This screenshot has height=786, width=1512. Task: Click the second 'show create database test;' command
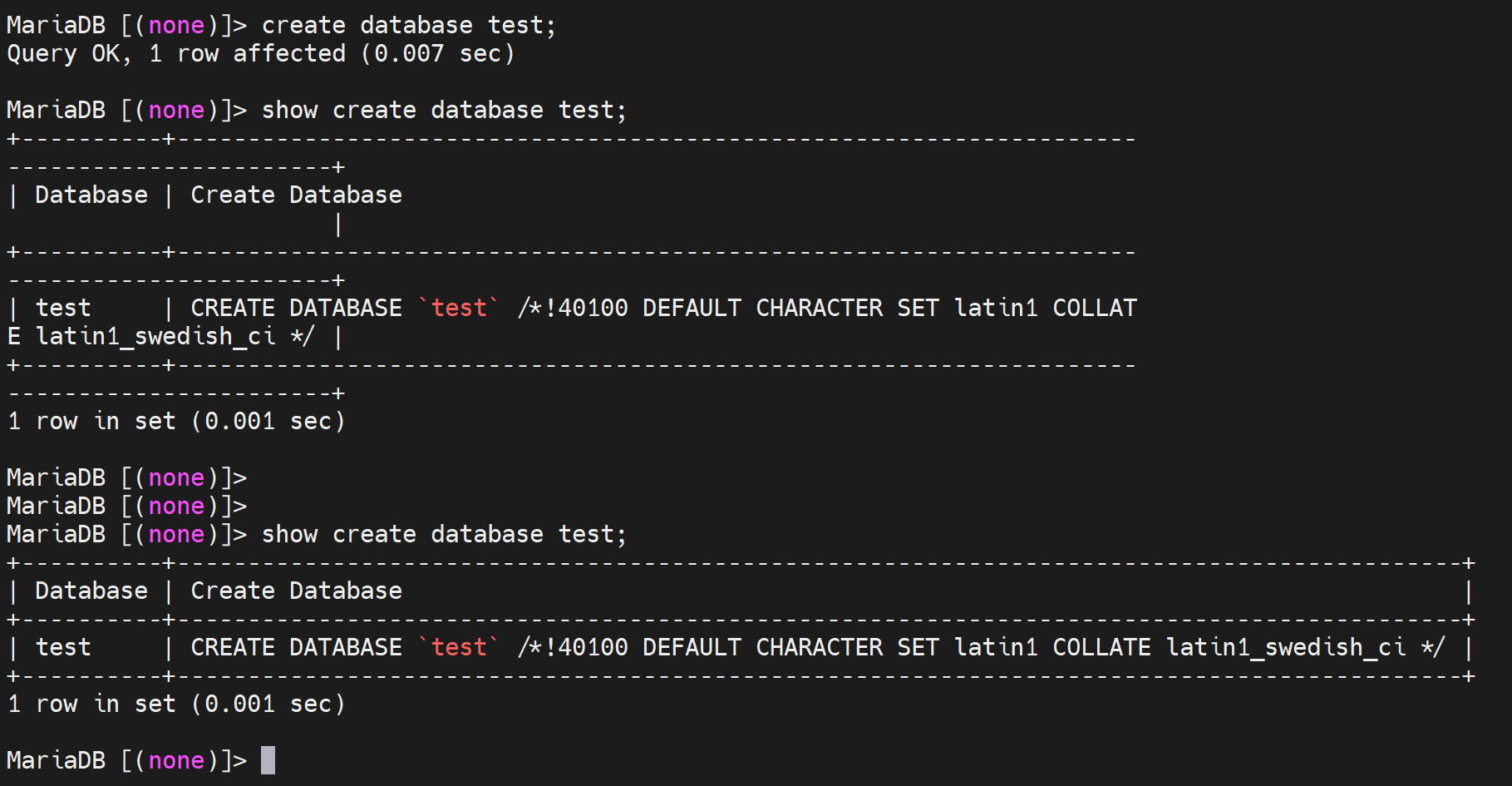point(444,534)
